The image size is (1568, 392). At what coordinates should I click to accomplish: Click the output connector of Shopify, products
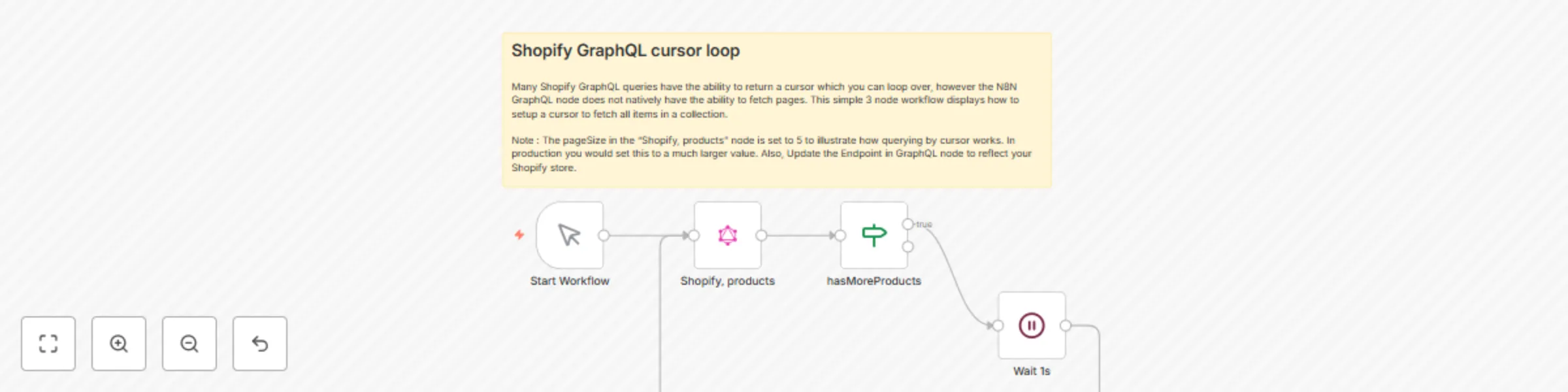pyautogui.click(x=761, y=235)
